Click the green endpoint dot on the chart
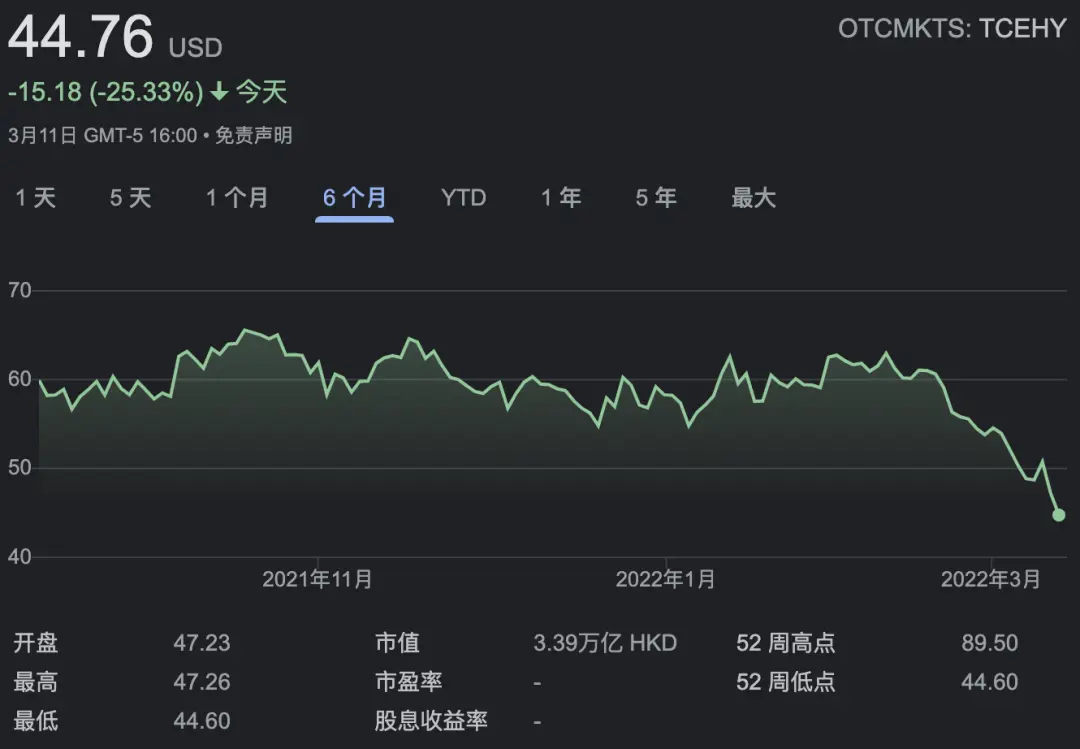 coord(1059,515)
